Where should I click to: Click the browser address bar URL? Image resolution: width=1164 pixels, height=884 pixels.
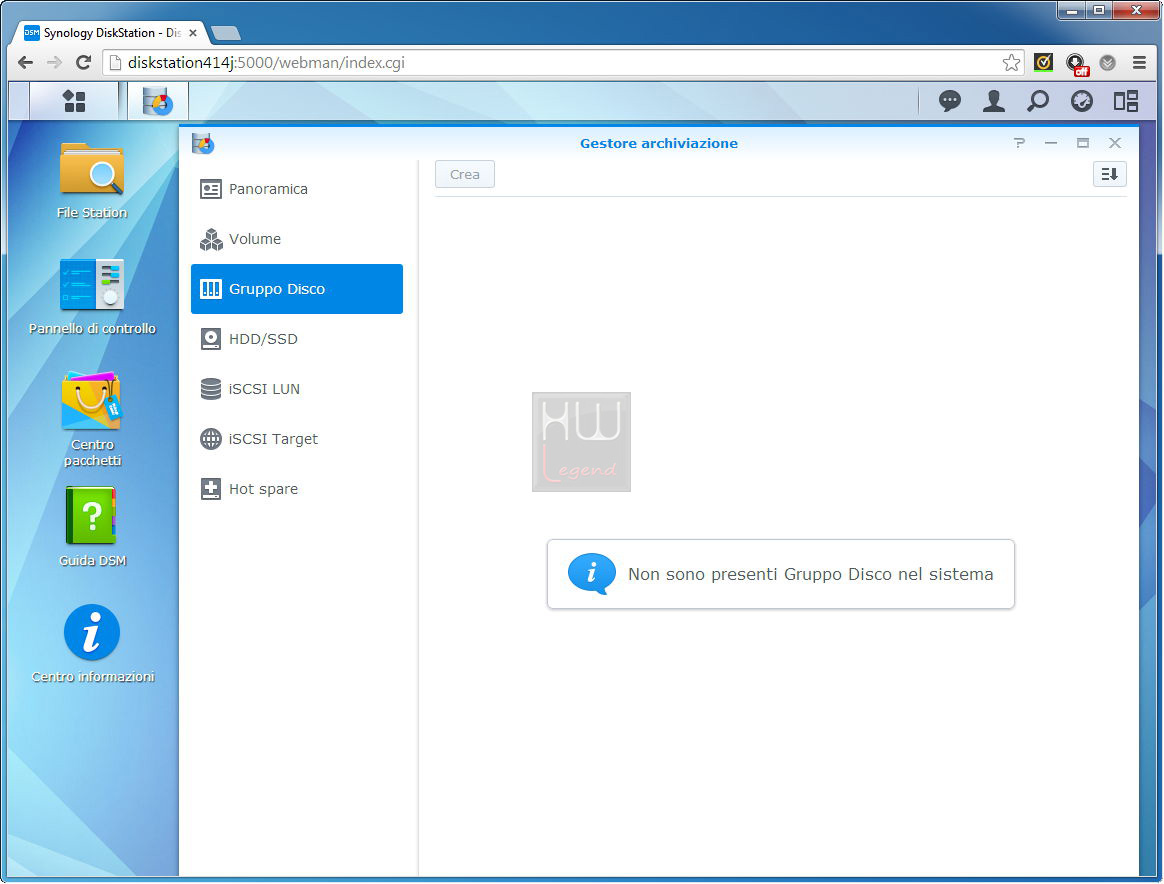[x=267, y=63]
